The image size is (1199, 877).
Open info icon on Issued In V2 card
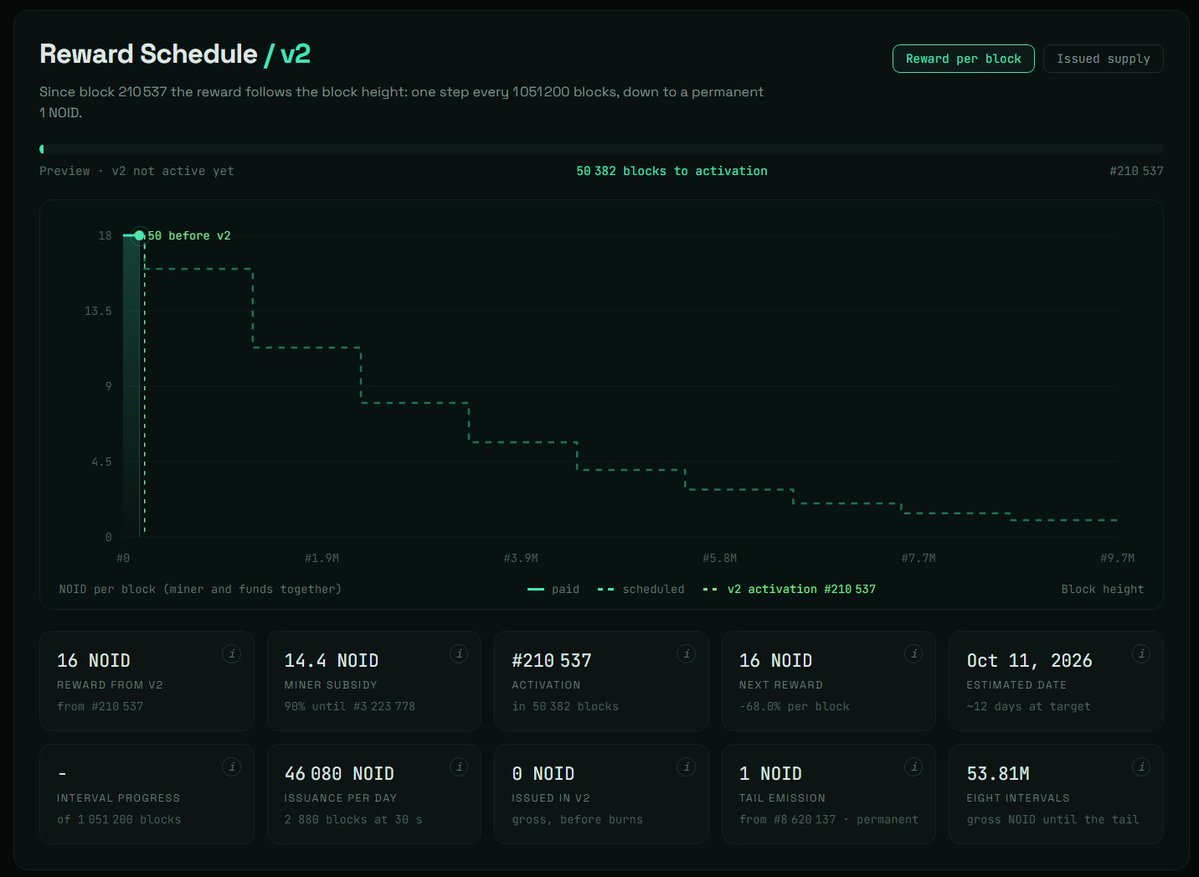(x=686, y=767)
